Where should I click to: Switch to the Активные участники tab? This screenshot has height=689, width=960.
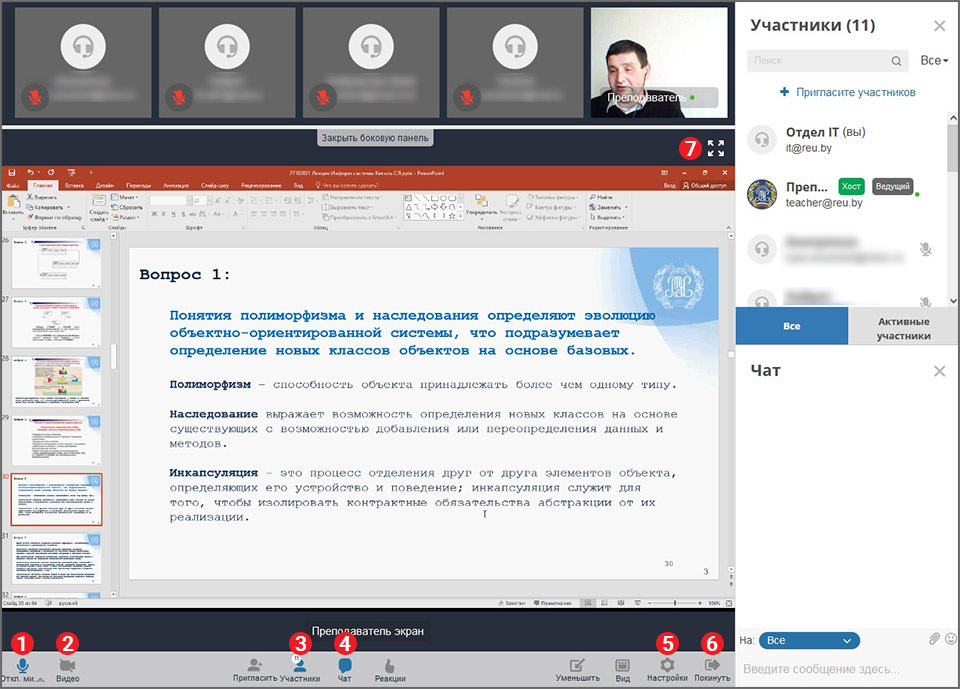coord(903,328)
